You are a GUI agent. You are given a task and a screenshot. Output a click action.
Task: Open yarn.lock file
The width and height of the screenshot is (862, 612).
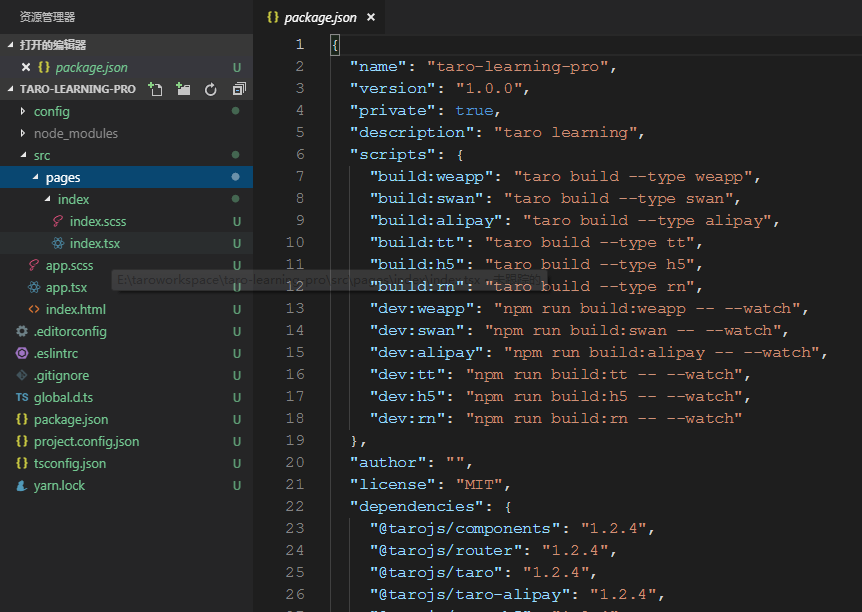[x=126, y=485]
